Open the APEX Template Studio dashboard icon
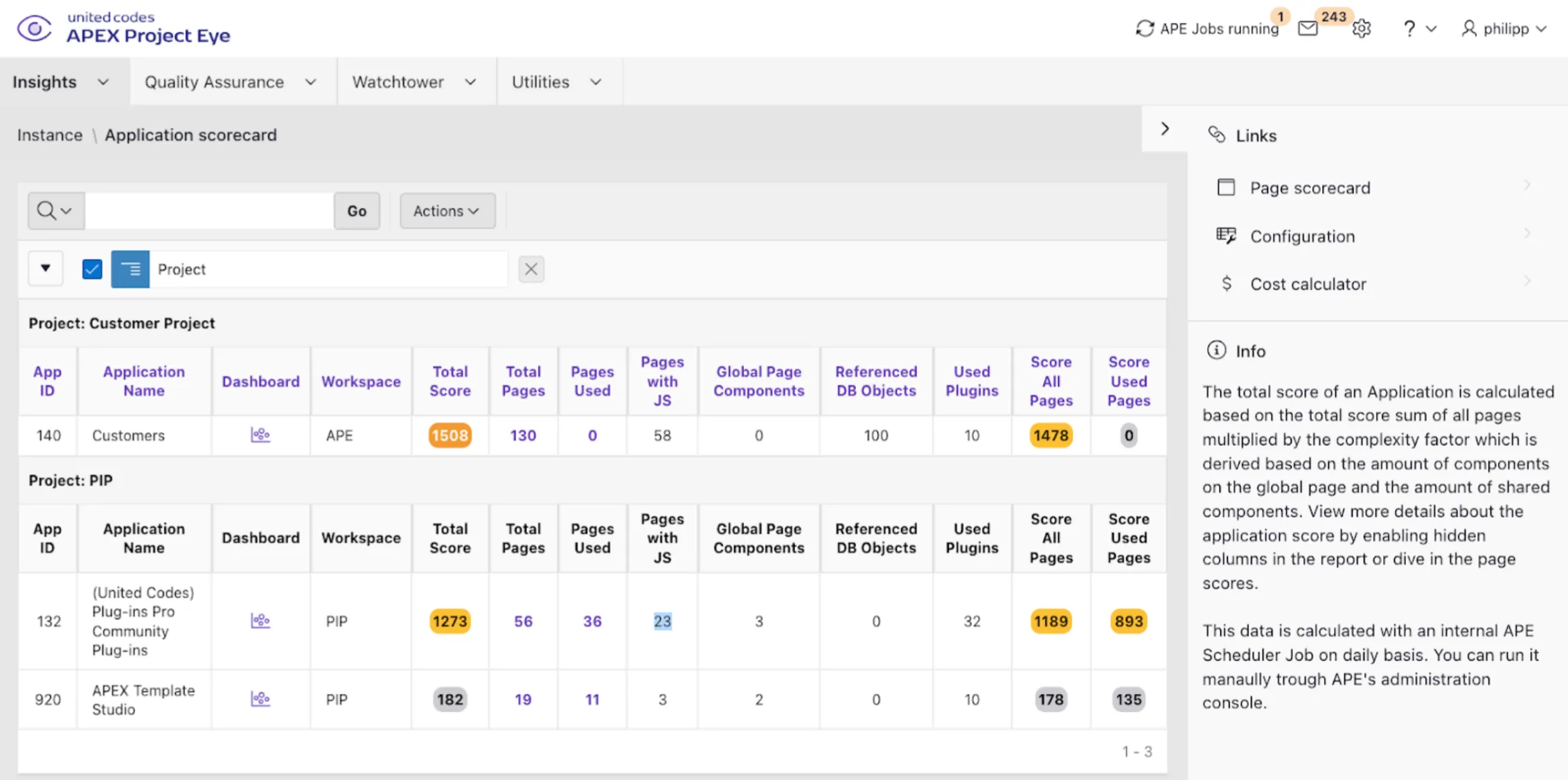Image resolution: width=1568 pixels, height=780 pixels. pyautogui.click(x=260, y=699)
